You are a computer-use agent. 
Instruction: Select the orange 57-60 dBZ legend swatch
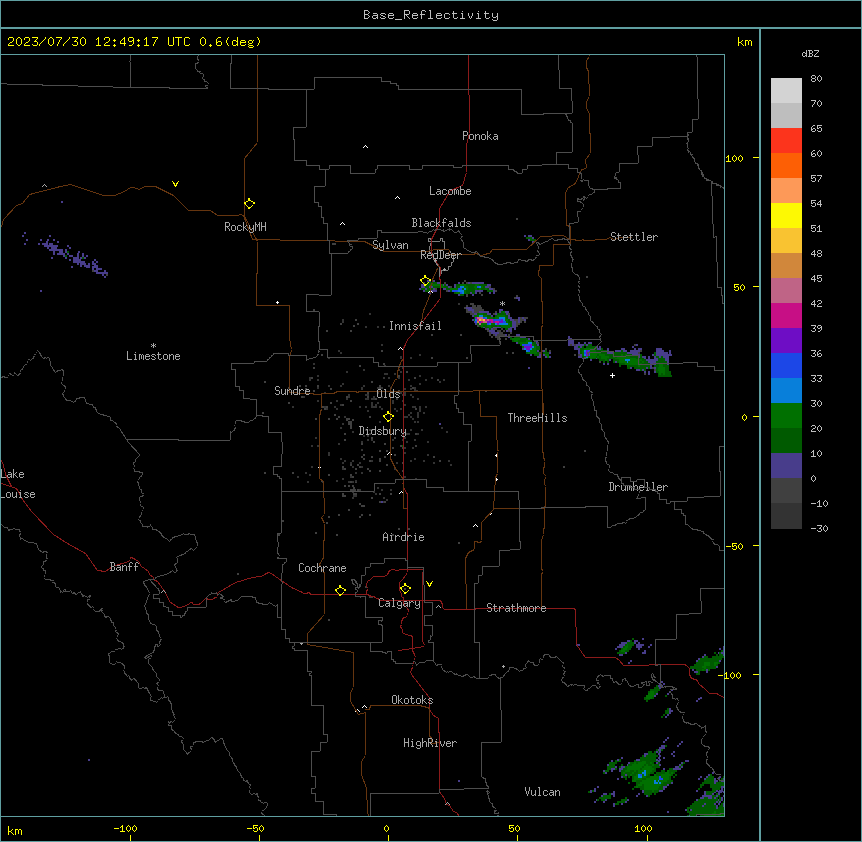pyautogui.click(x=786, y=165)
